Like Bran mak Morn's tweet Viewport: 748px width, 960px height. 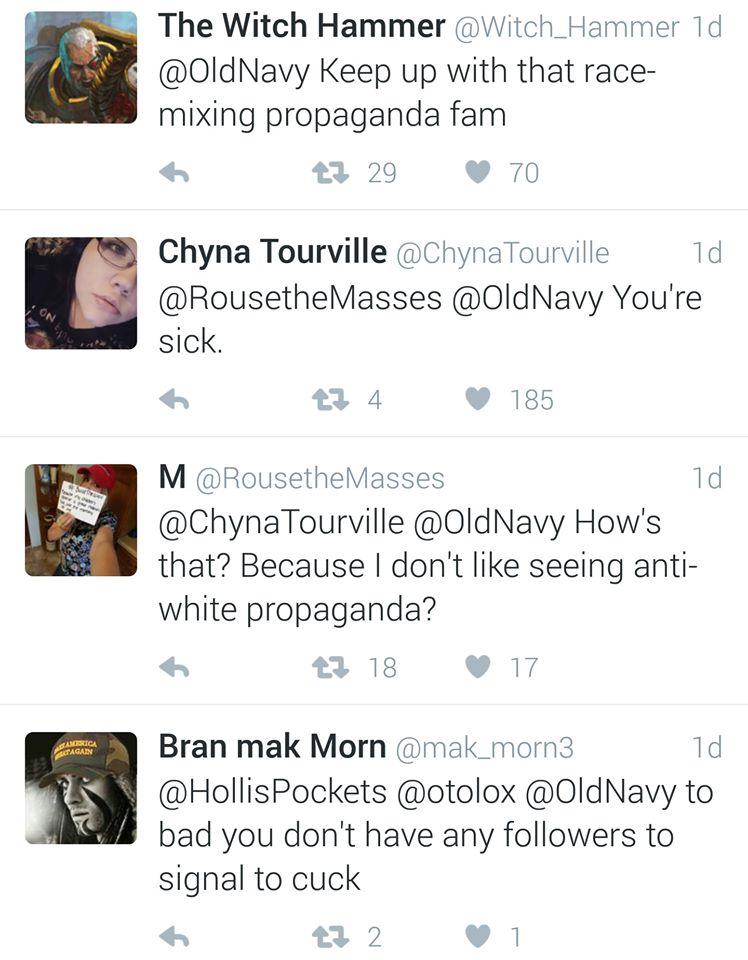[480, 937]
